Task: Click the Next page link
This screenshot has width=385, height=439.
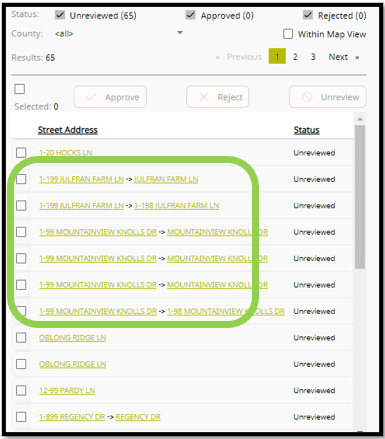Action: (338, 57)
